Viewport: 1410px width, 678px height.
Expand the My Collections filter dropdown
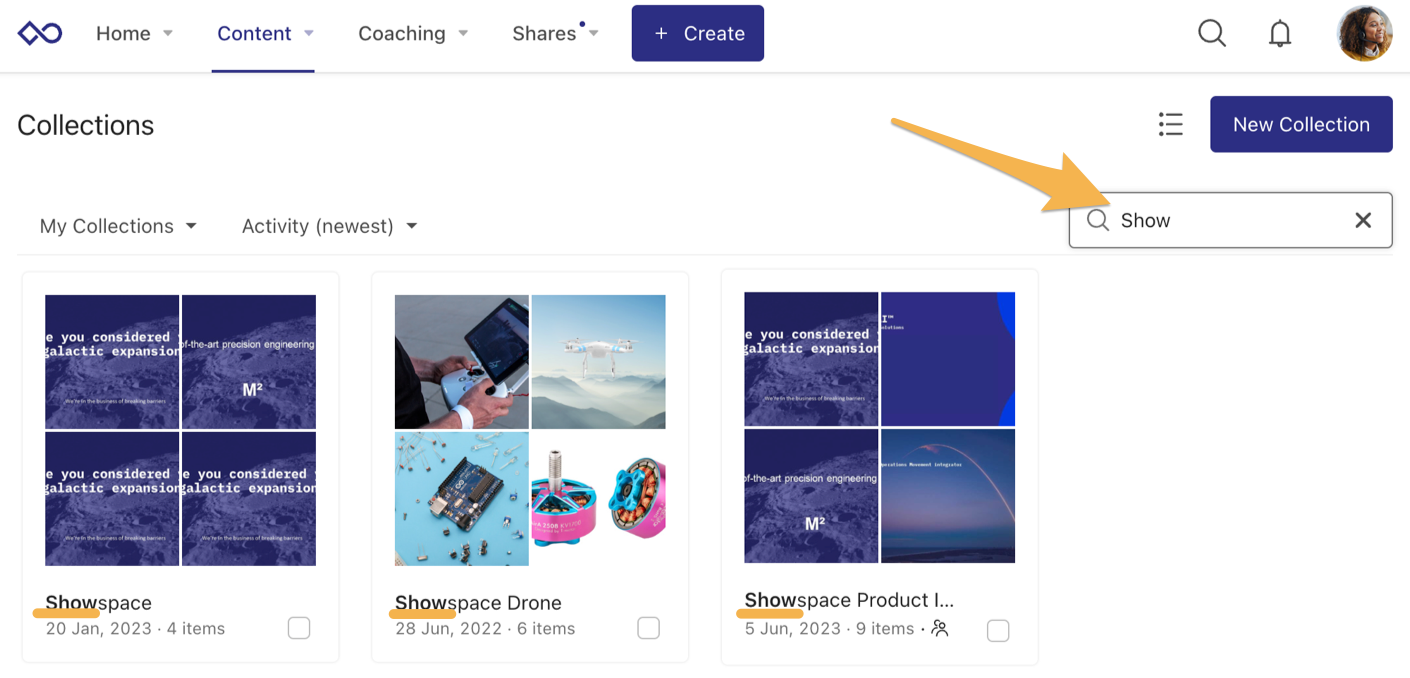point(118,226)
